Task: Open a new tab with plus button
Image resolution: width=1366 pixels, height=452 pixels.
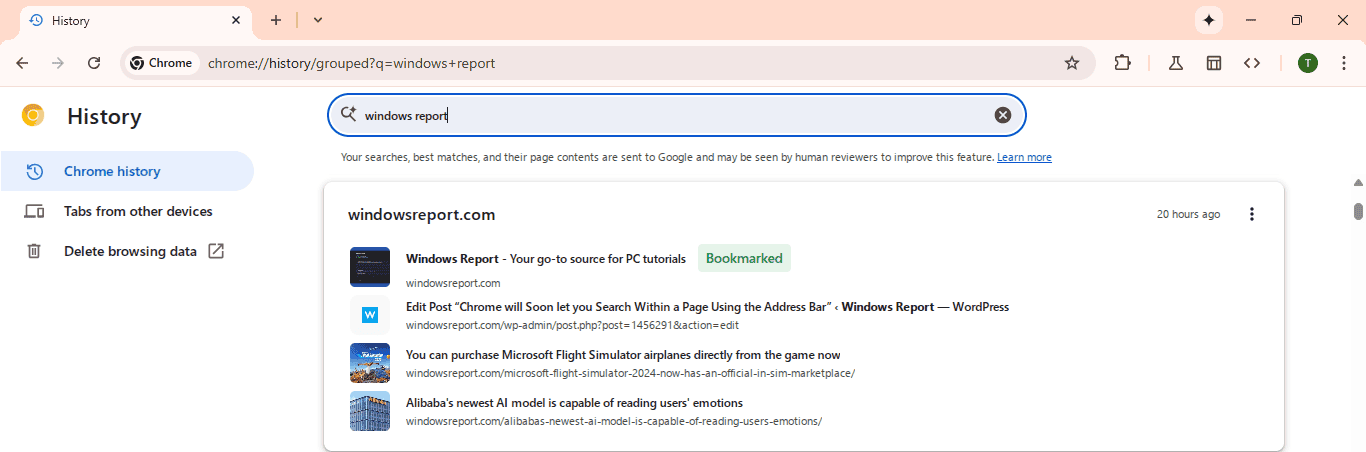Action: pyautogui.click(x=276, y=20)
